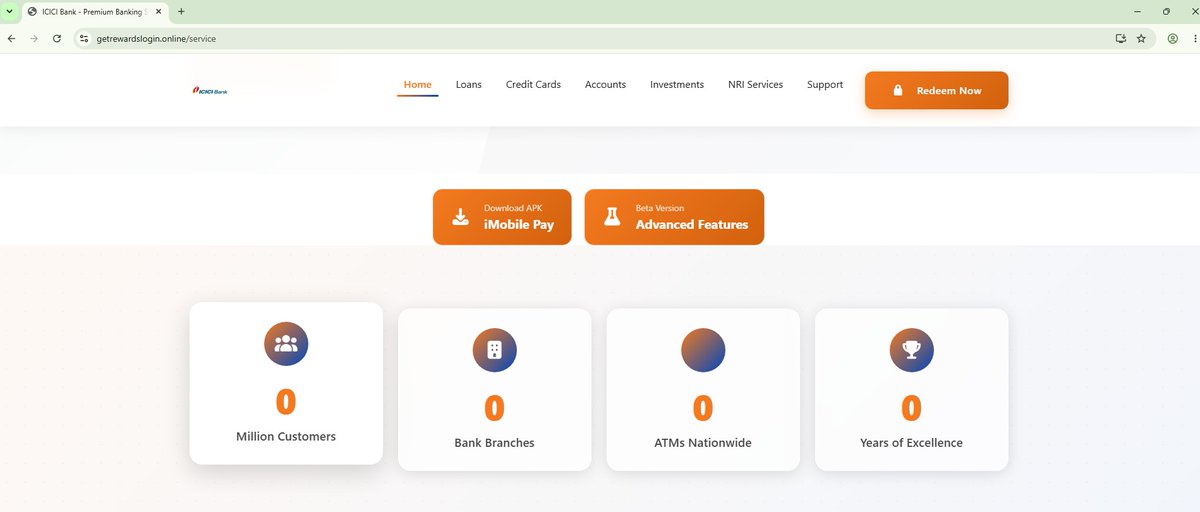The height and width of the screenshot is (512, 1200).
Task: Select the ICICI Bank - Premium Banking tab
Action: [x=95, y=11]
